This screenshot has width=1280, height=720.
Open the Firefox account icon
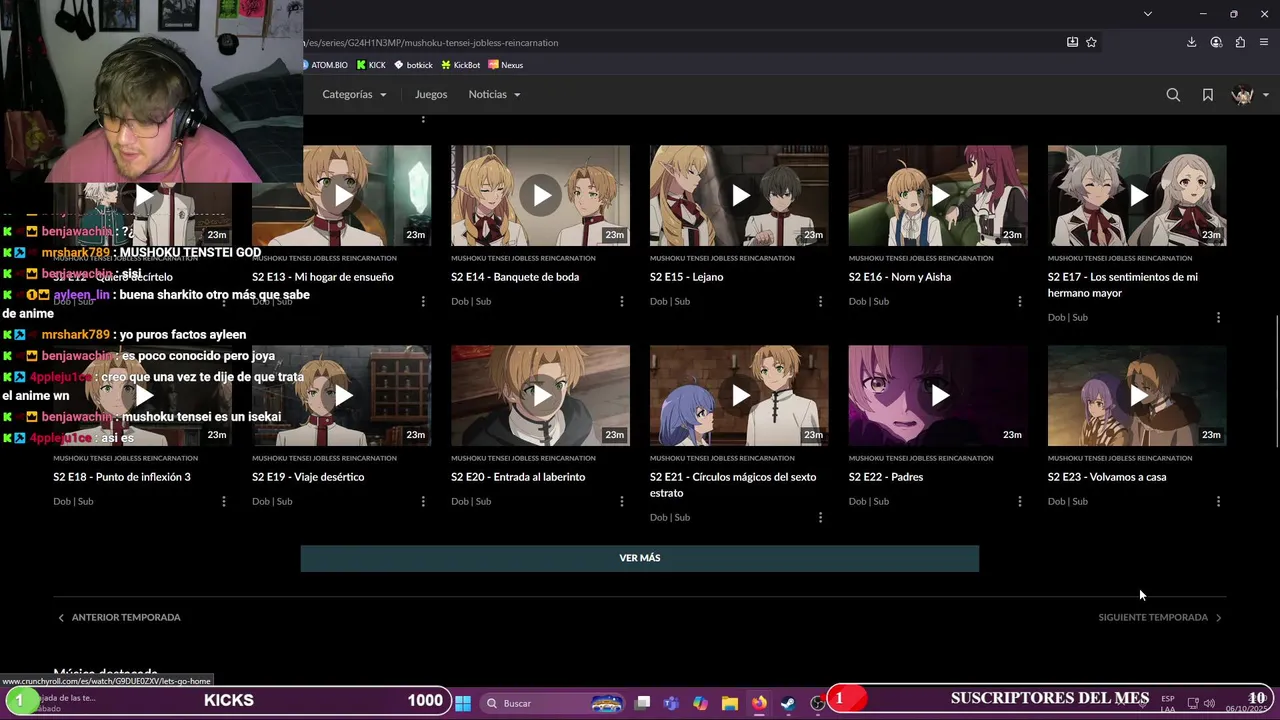tap(1216, 42)
